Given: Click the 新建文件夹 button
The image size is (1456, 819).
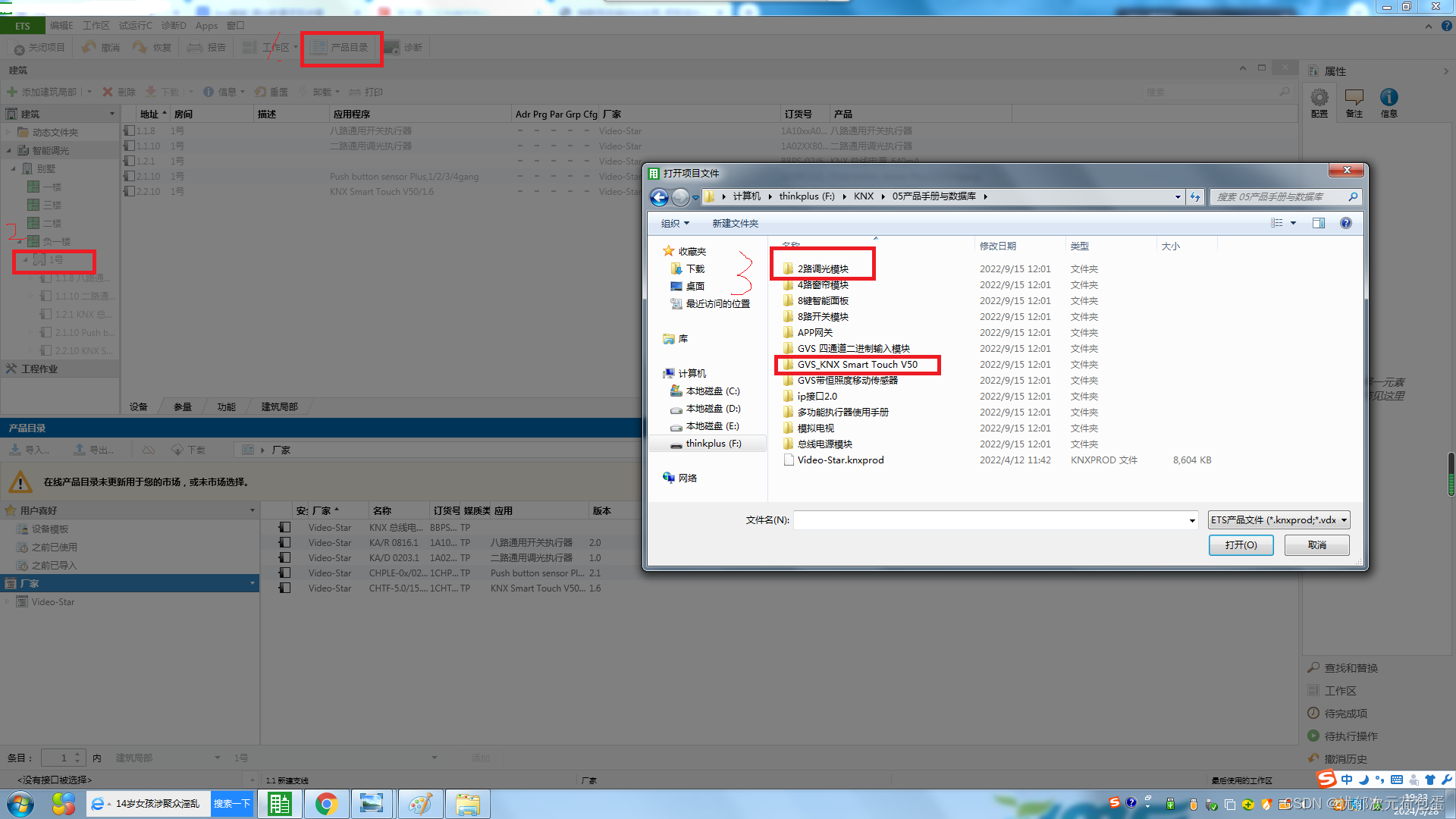Looking at the screenshot, I should 735,223.
